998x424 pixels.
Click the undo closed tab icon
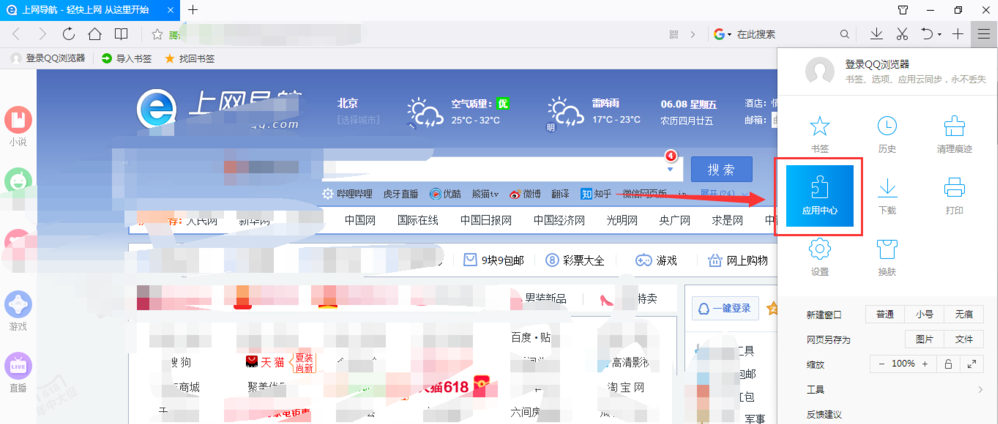(927, 34)
